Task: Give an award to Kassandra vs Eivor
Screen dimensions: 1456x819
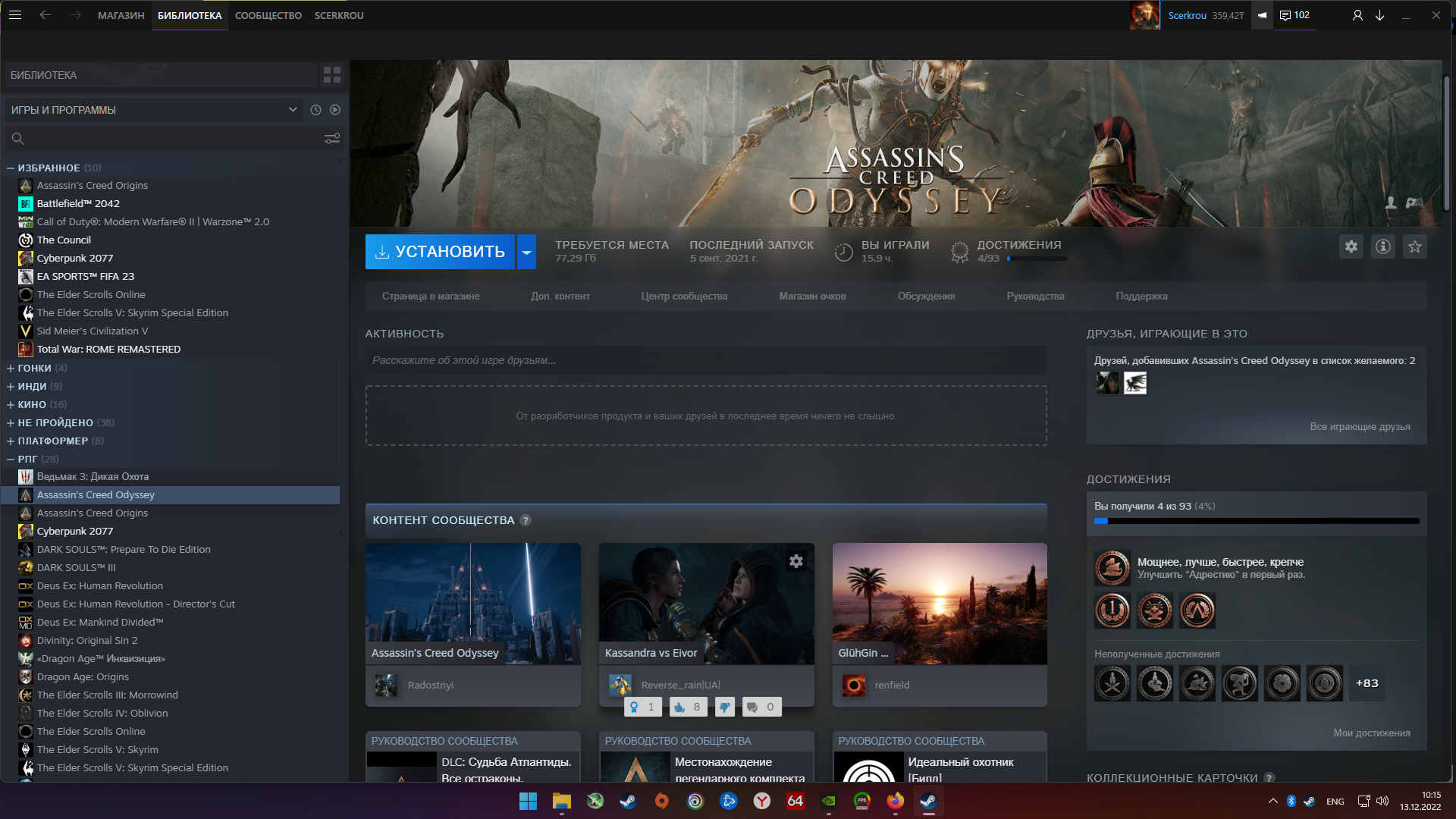Action: [642, 707]
